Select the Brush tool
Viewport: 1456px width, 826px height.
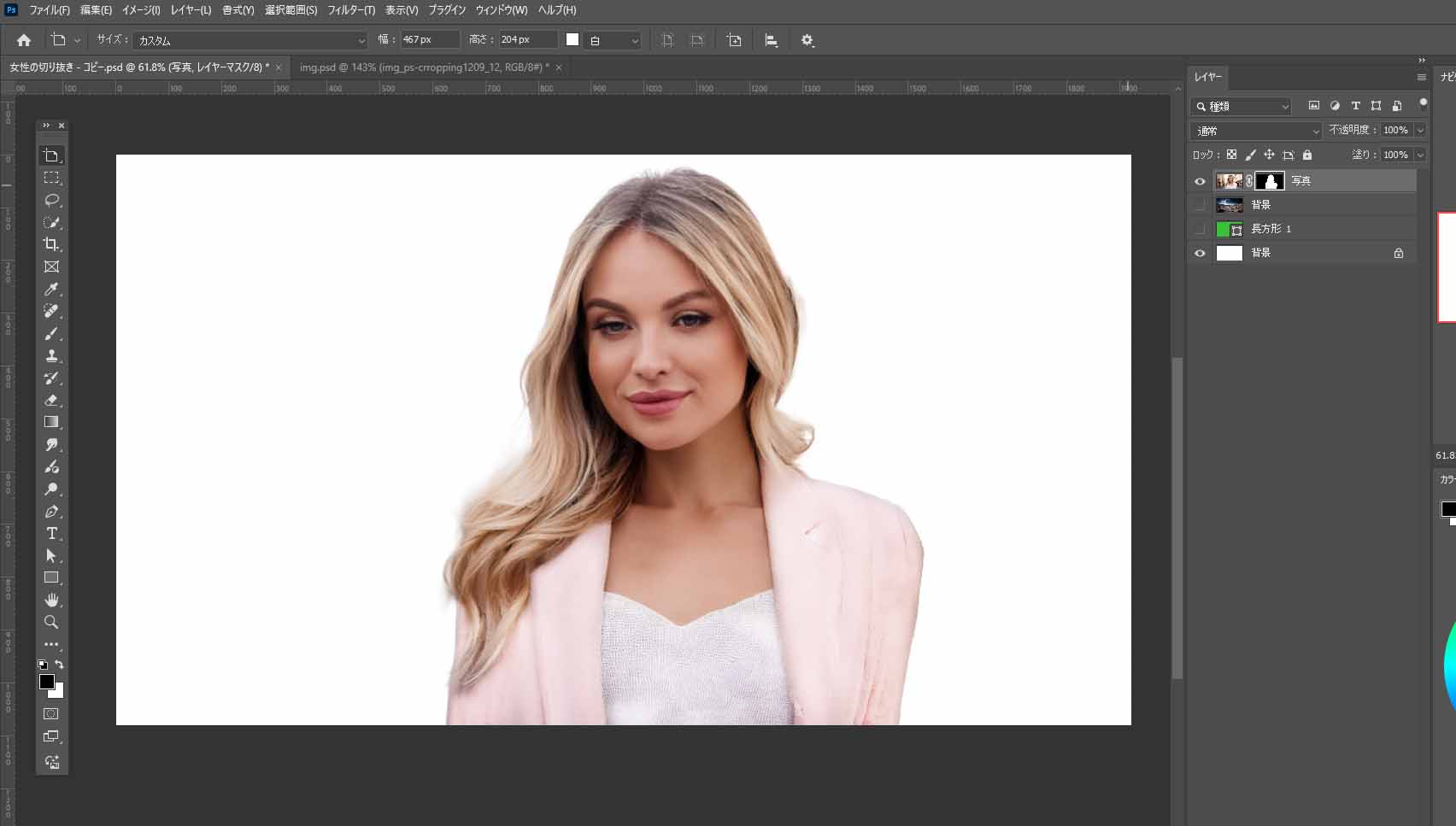point(51,334)
